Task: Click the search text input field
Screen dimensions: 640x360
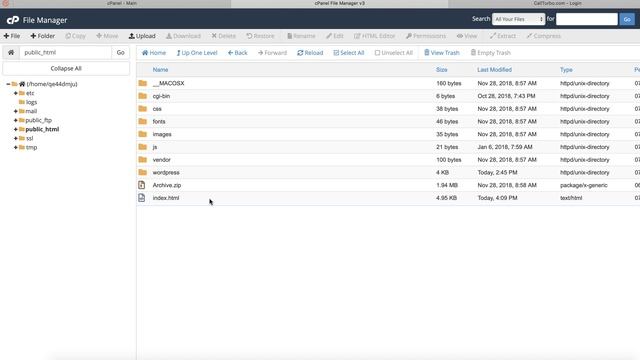Action: click(587, 19)
